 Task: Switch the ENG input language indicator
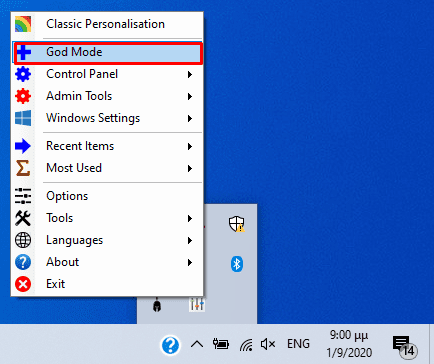(x=298, y=344)
